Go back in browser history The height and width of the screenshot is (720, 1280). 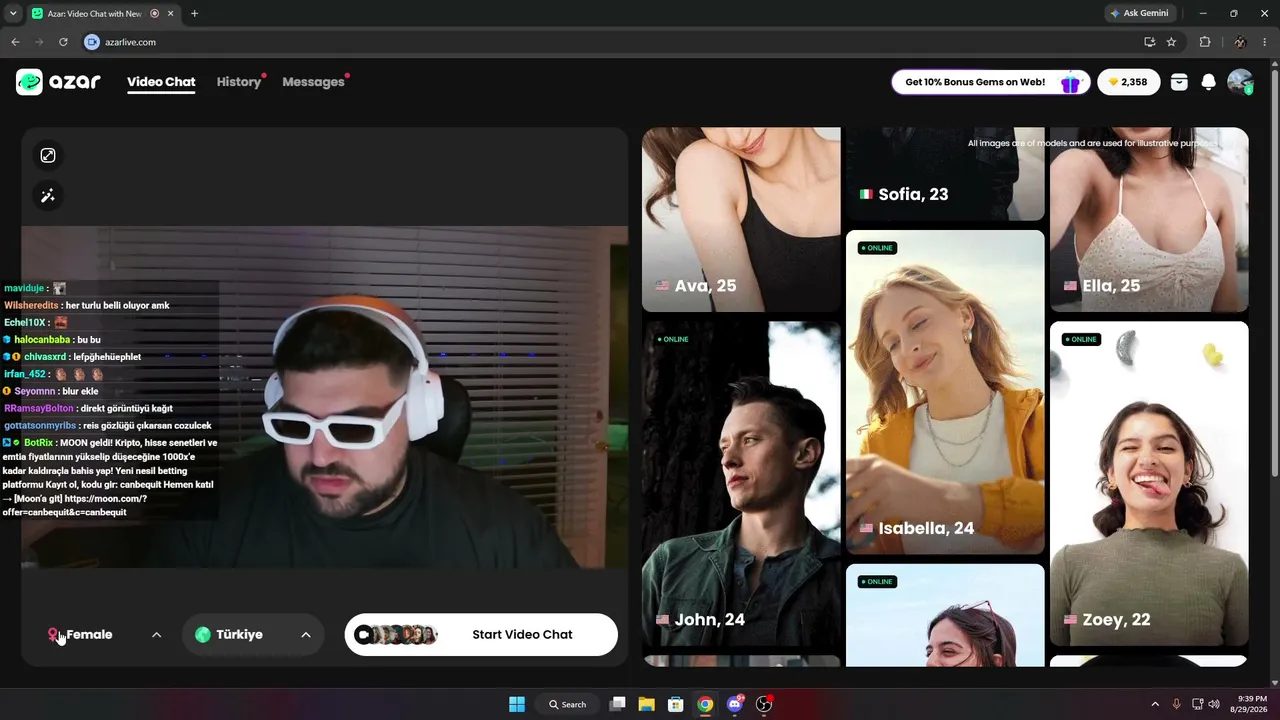pos(15,42)
